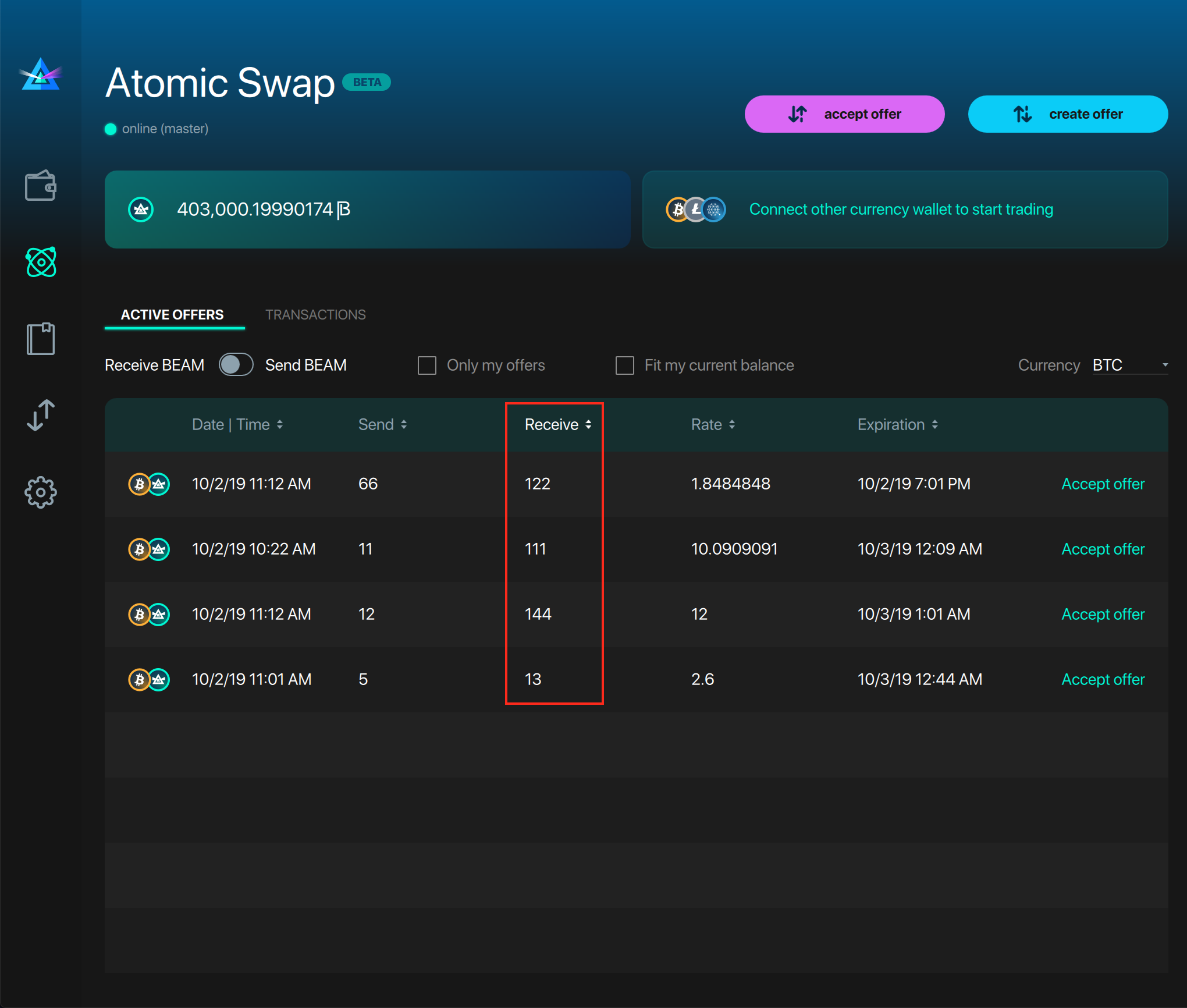Click the purple accept offer button
1187x1008 pixels.
coord(844,114)
